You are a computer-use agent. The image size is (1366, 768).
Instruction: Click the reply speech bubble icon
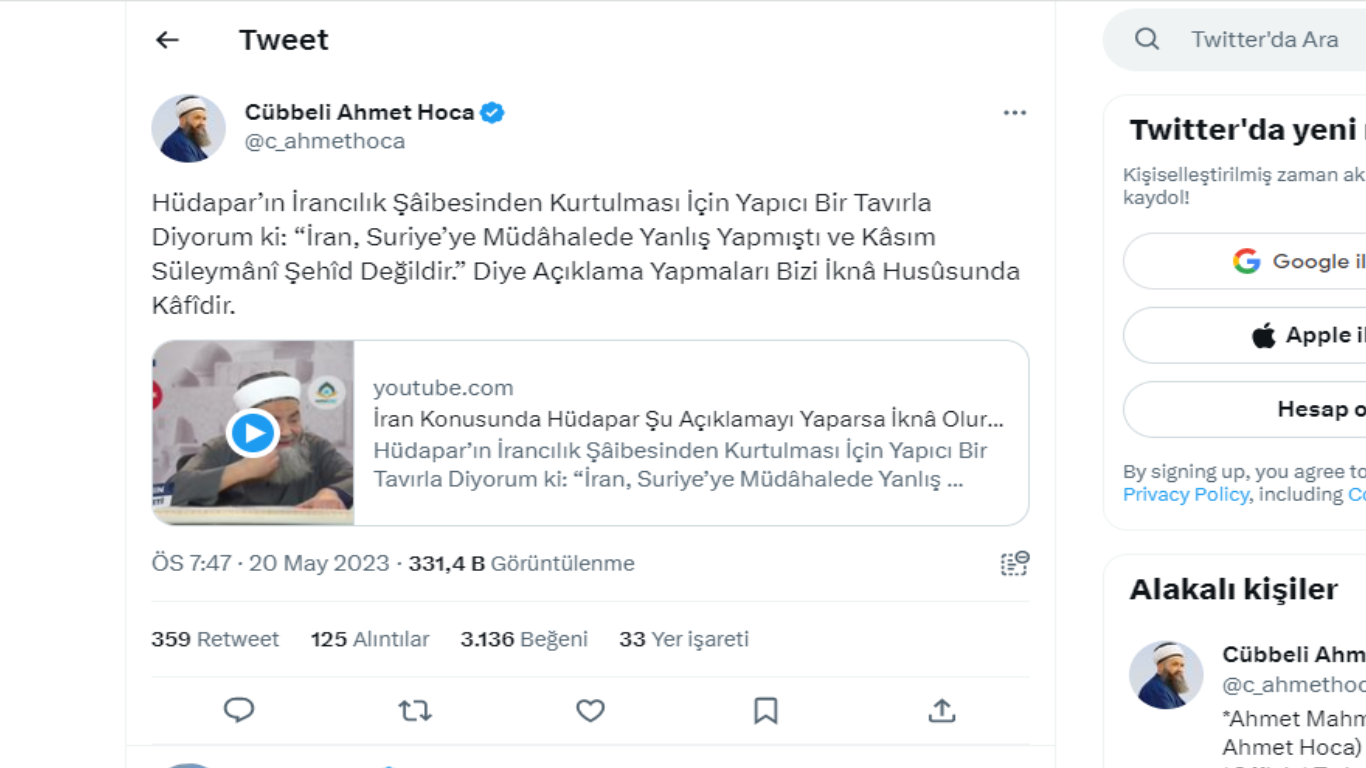tap(239, 710)
